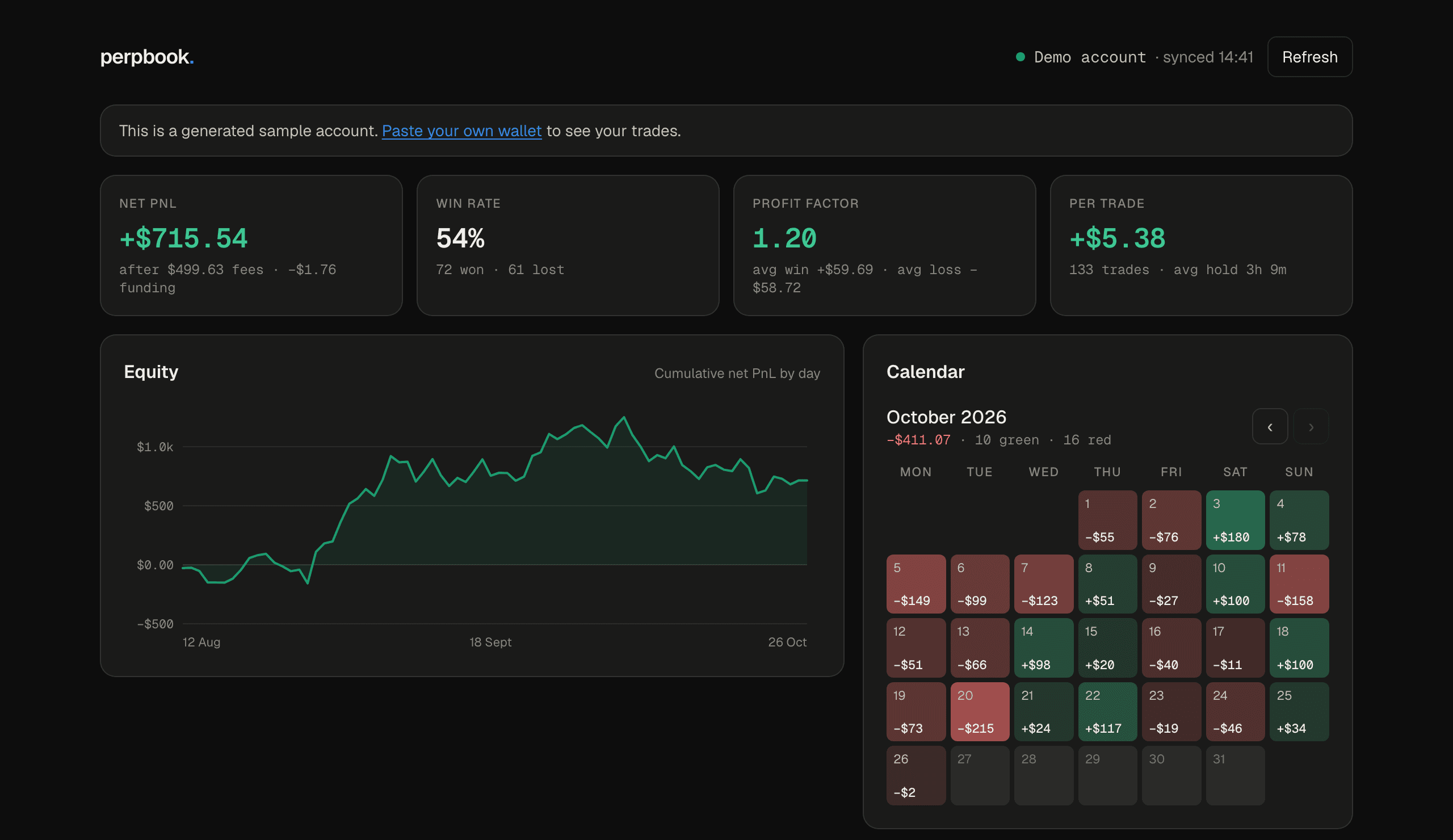The image size is (1453, 840).
Task: Click the Refresh button
Action: pos(1309,57)
